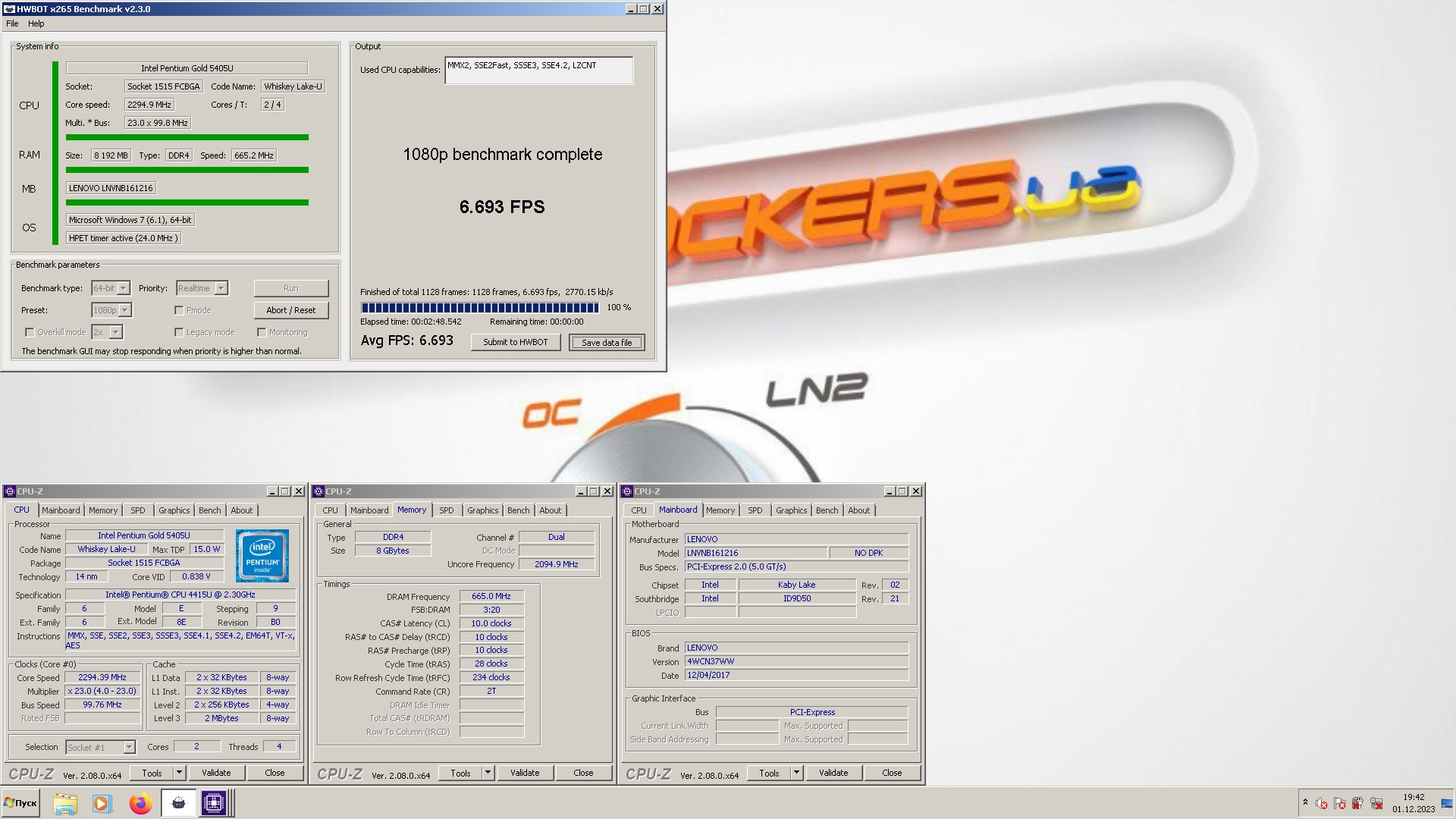Viewport: 1456px width, 819px height.
Task: Click the Memory window's CPU-Z title bar icon
Action: [318, 491]
